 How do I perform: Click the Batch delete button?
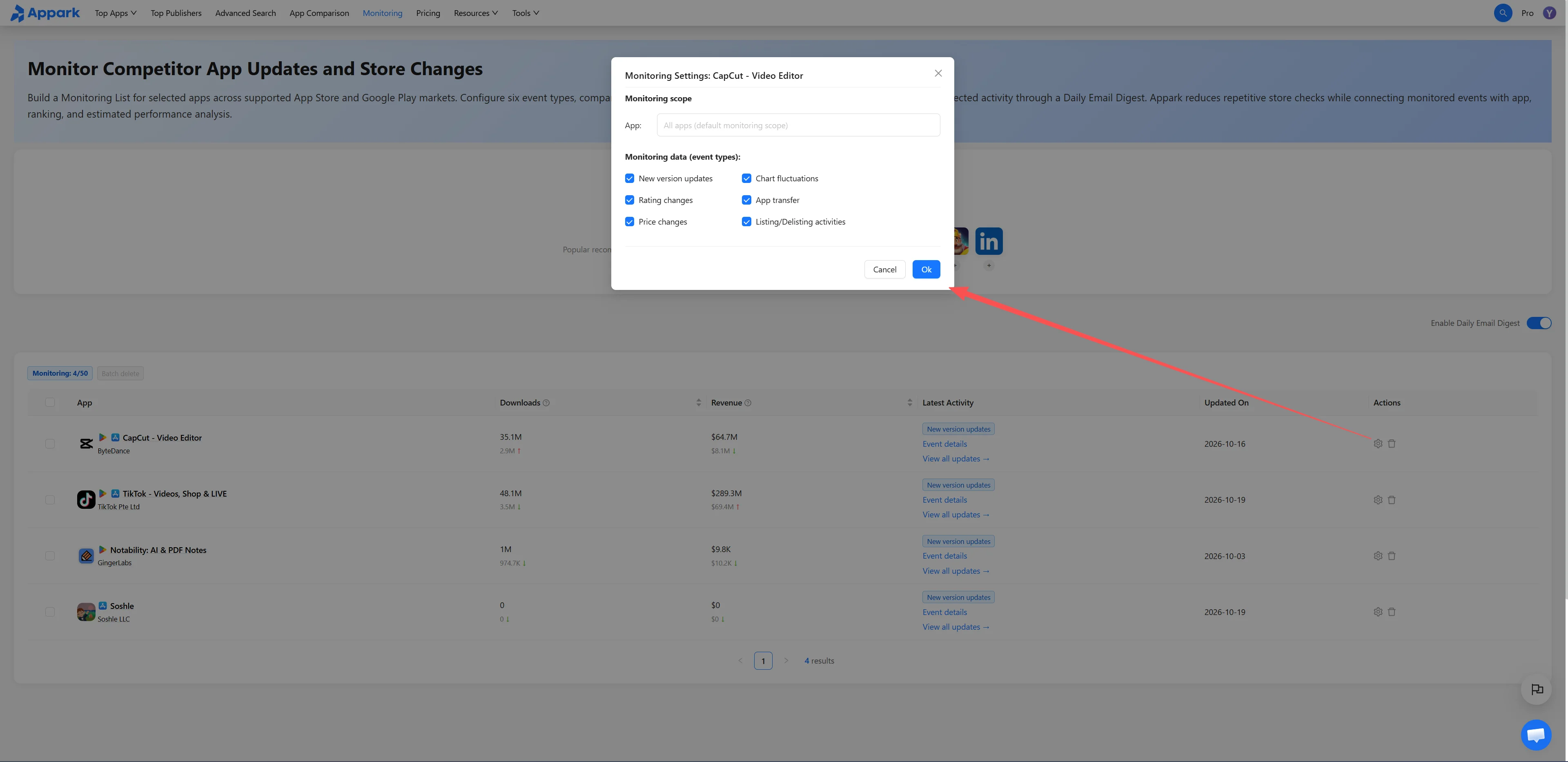120,374
